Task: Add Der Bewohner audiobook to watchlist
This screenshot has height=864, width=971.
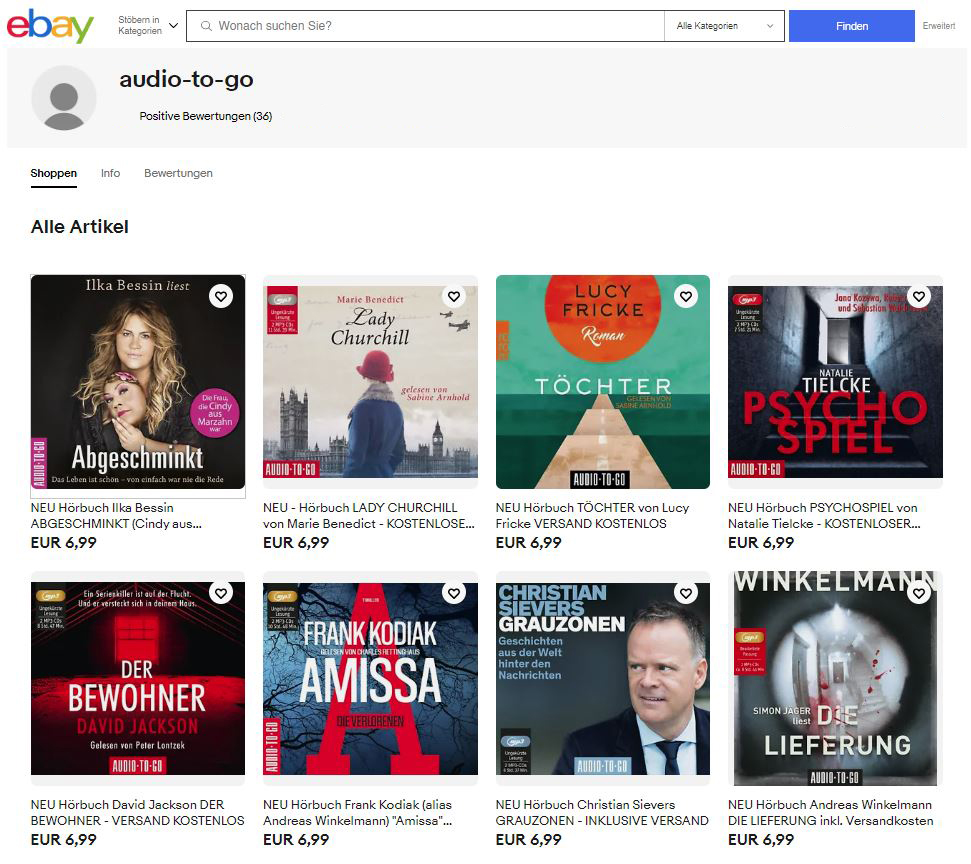Action: click(221, 593)
